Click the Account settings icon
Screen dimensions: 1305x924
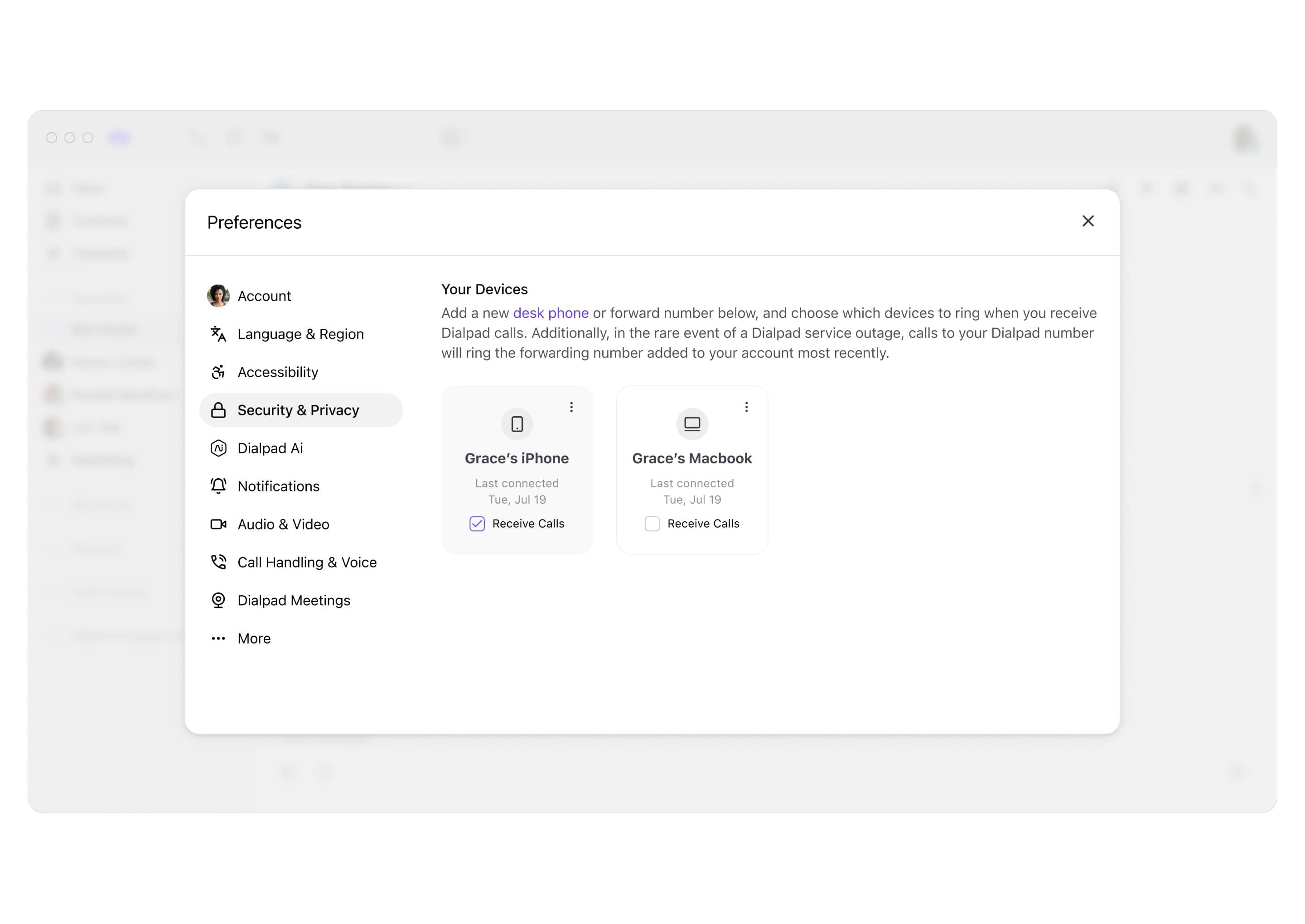click(218, 295)
